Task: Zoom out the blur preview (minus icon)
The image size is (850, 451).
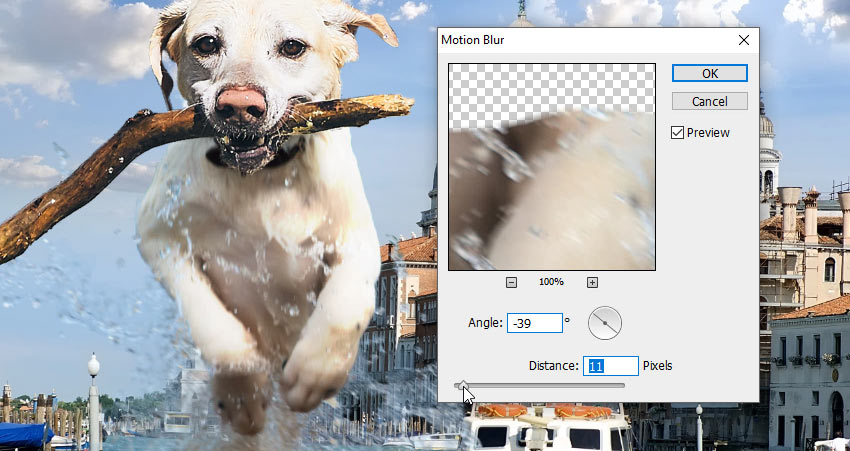Action: point(511,282)
